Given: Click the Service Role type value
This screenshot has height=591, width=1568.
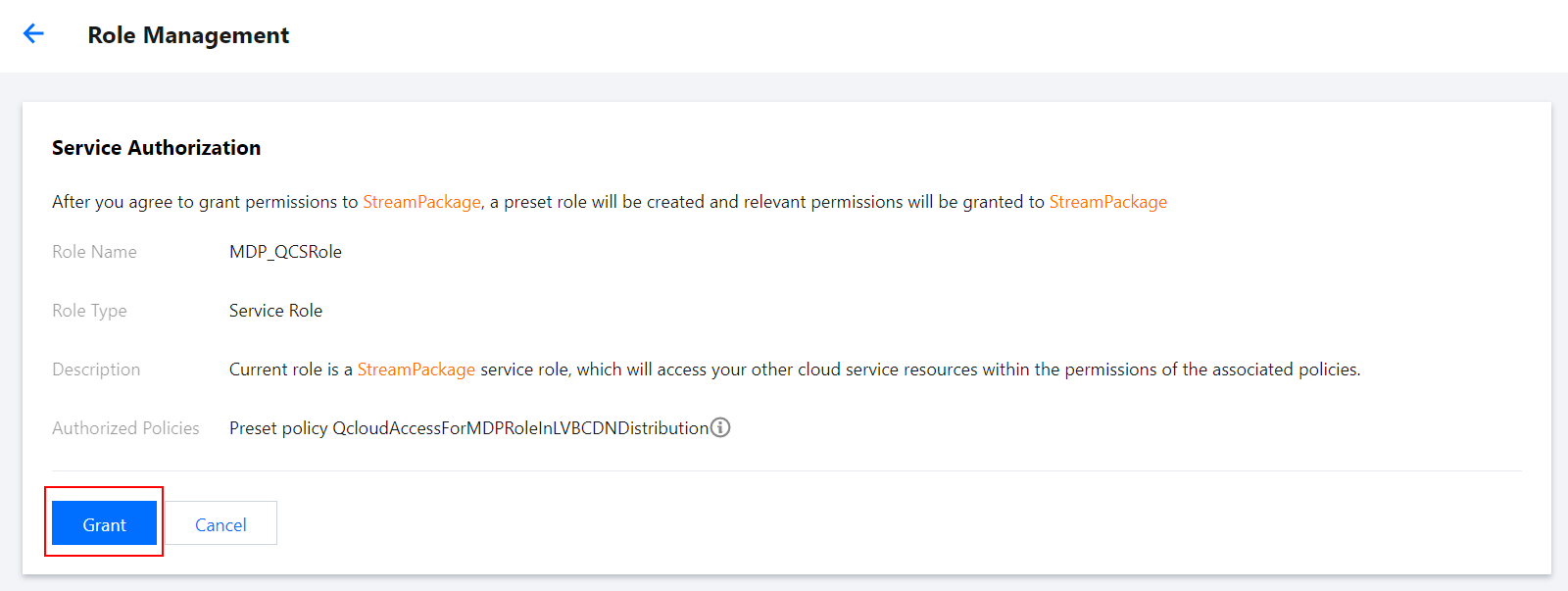Looking at the screenshot, I should (x=275, y=311).
